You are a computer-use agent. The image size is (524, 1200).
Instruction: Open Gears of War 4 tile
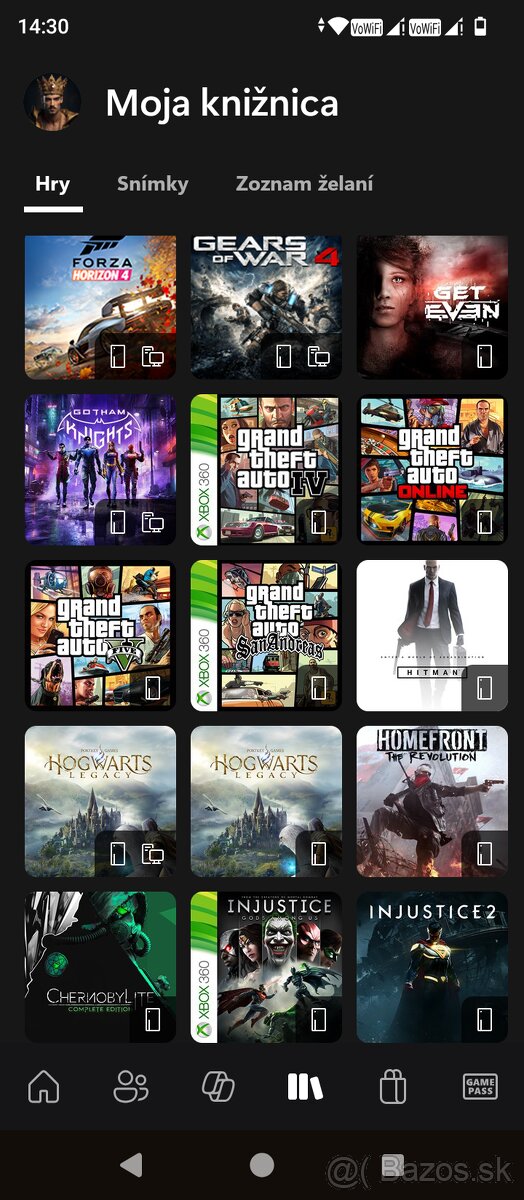tap(266, 307)
